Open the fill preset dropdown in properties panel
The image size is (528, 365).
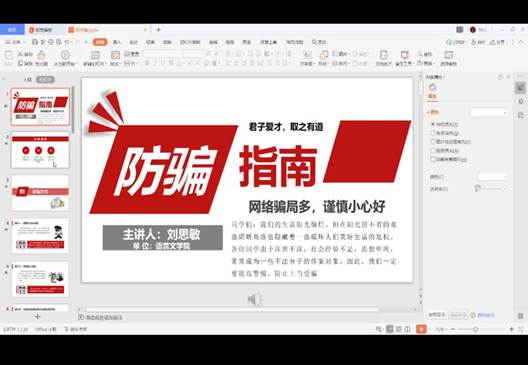point(489,112)
